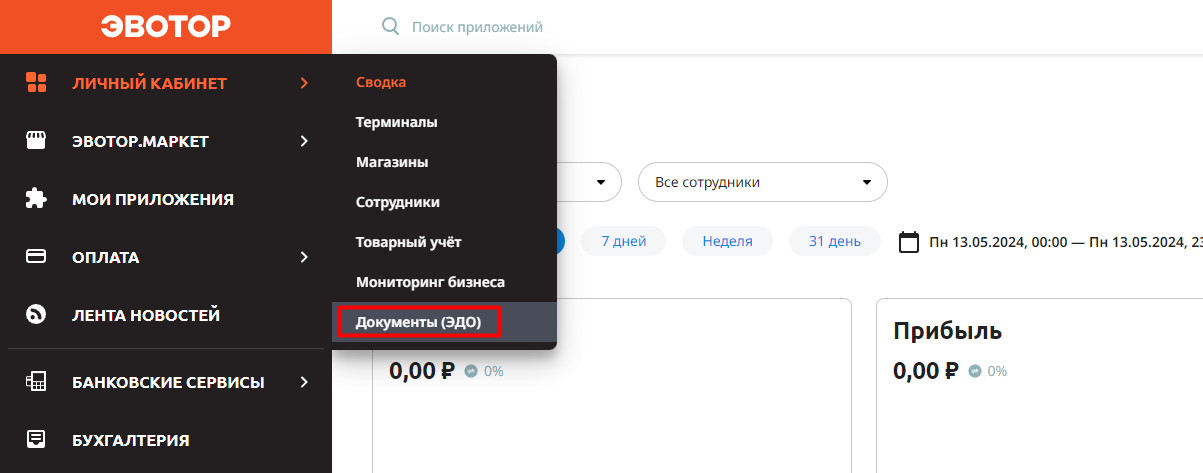Open Магазины in the submenu
This screenshot has width=1203, height=473.
pos(392,162)
